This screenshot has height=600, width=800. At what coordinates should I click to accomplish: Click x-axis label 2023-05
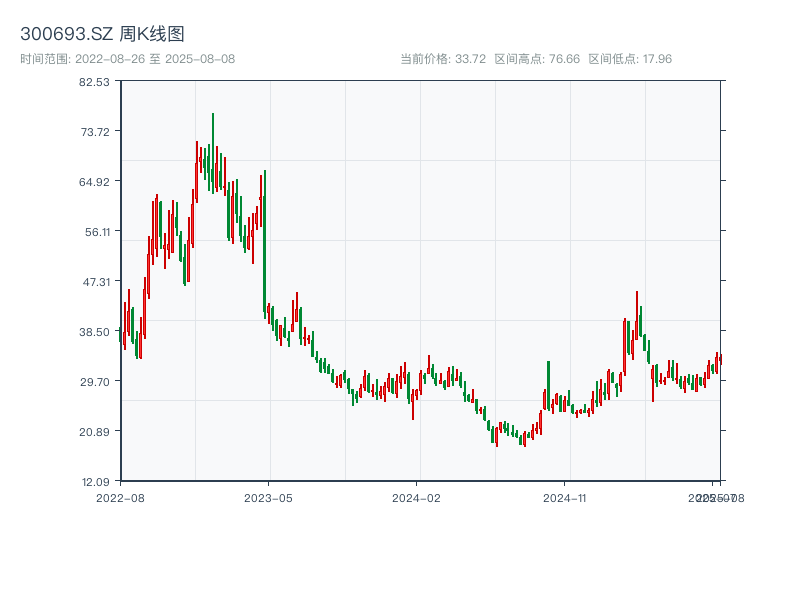click(268, 498)
